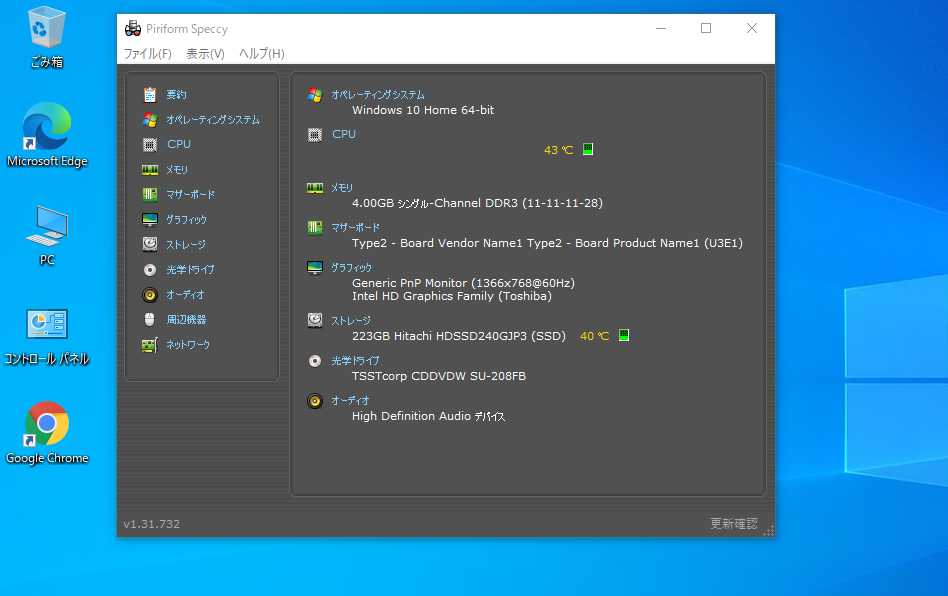Open the ストレージ summary heading link

click(x=351, y=320)
